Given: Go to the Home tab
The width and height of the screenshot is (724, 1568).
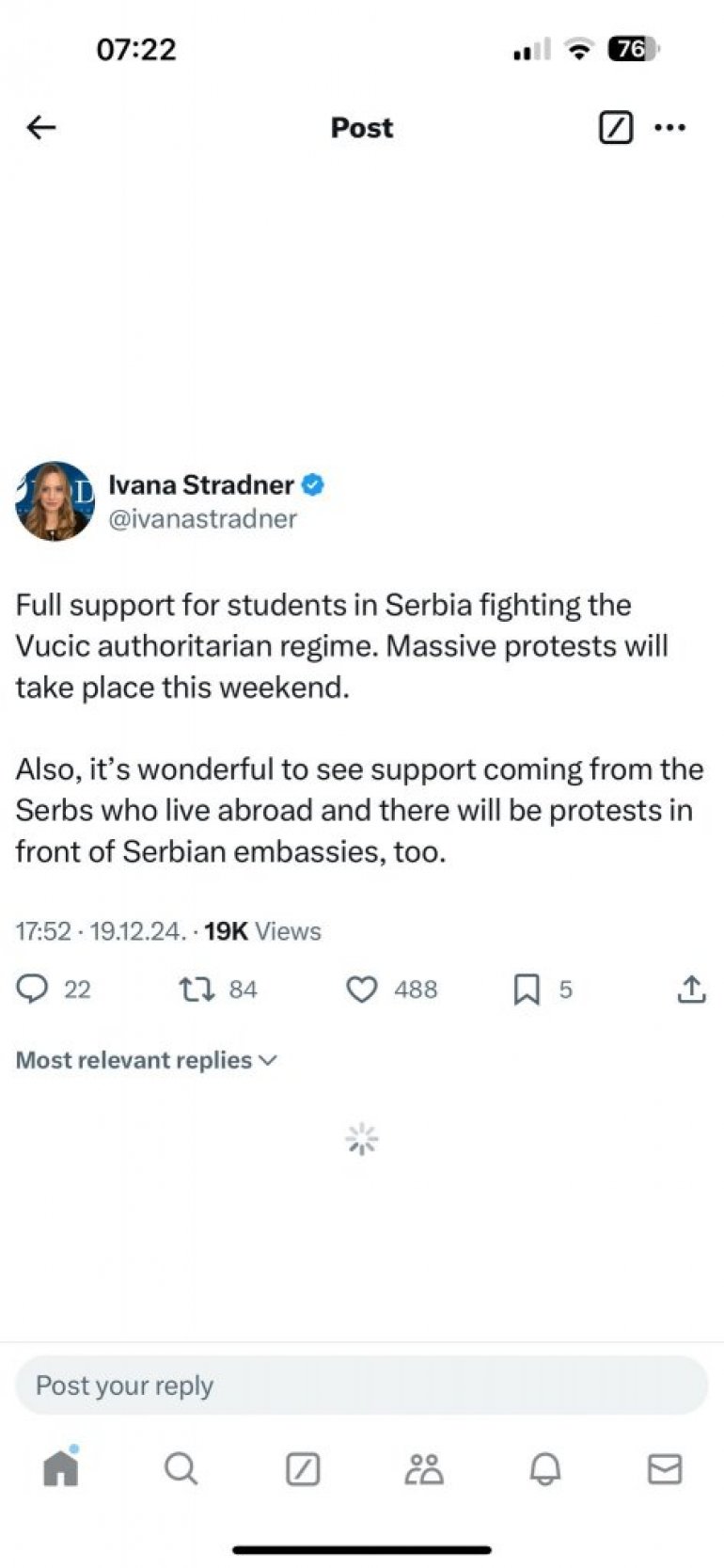Looking at the screenshot, I should coord(61,1468).
